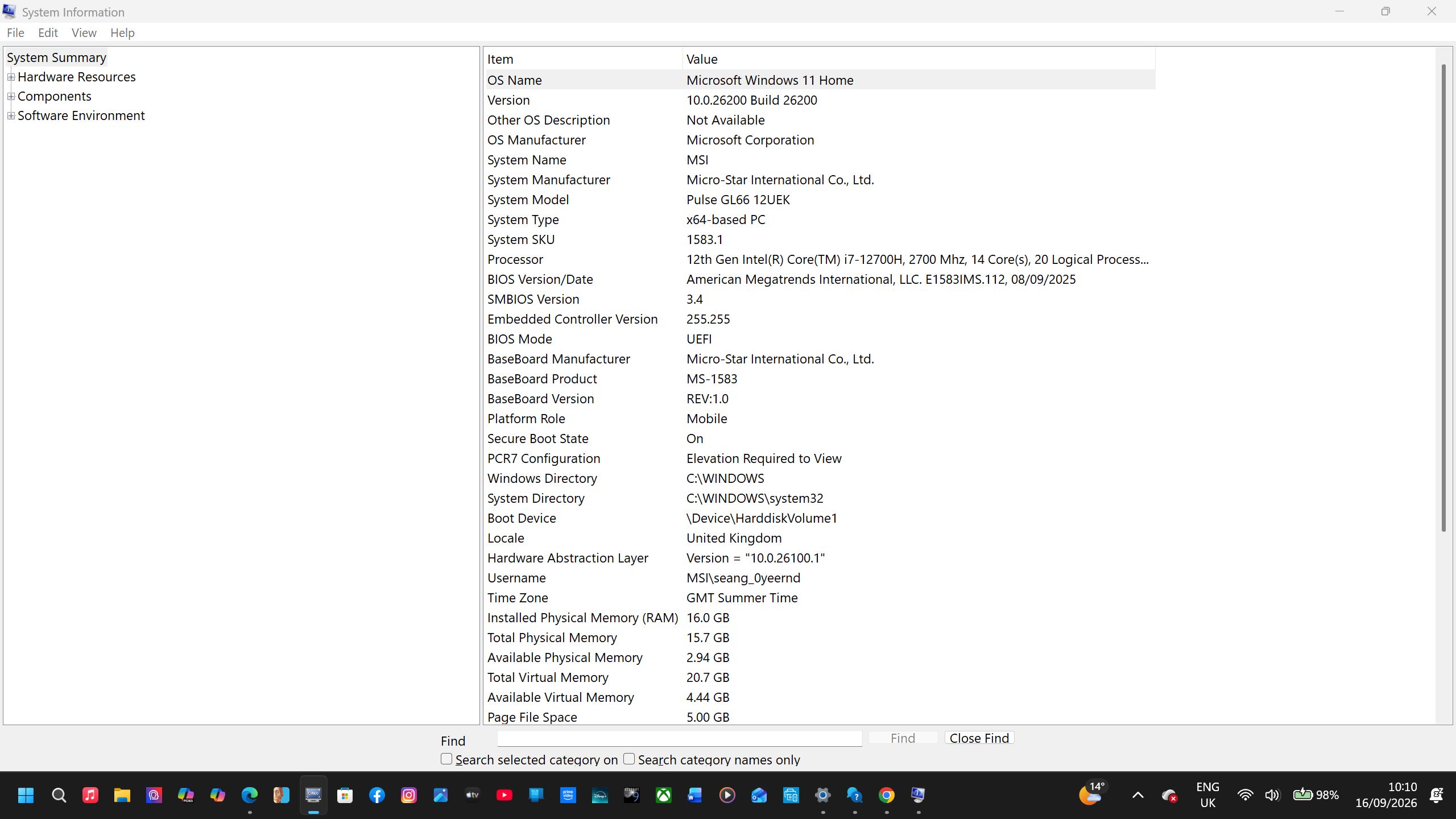Switch to Settings gear on the taskbar

click(823, 795)
